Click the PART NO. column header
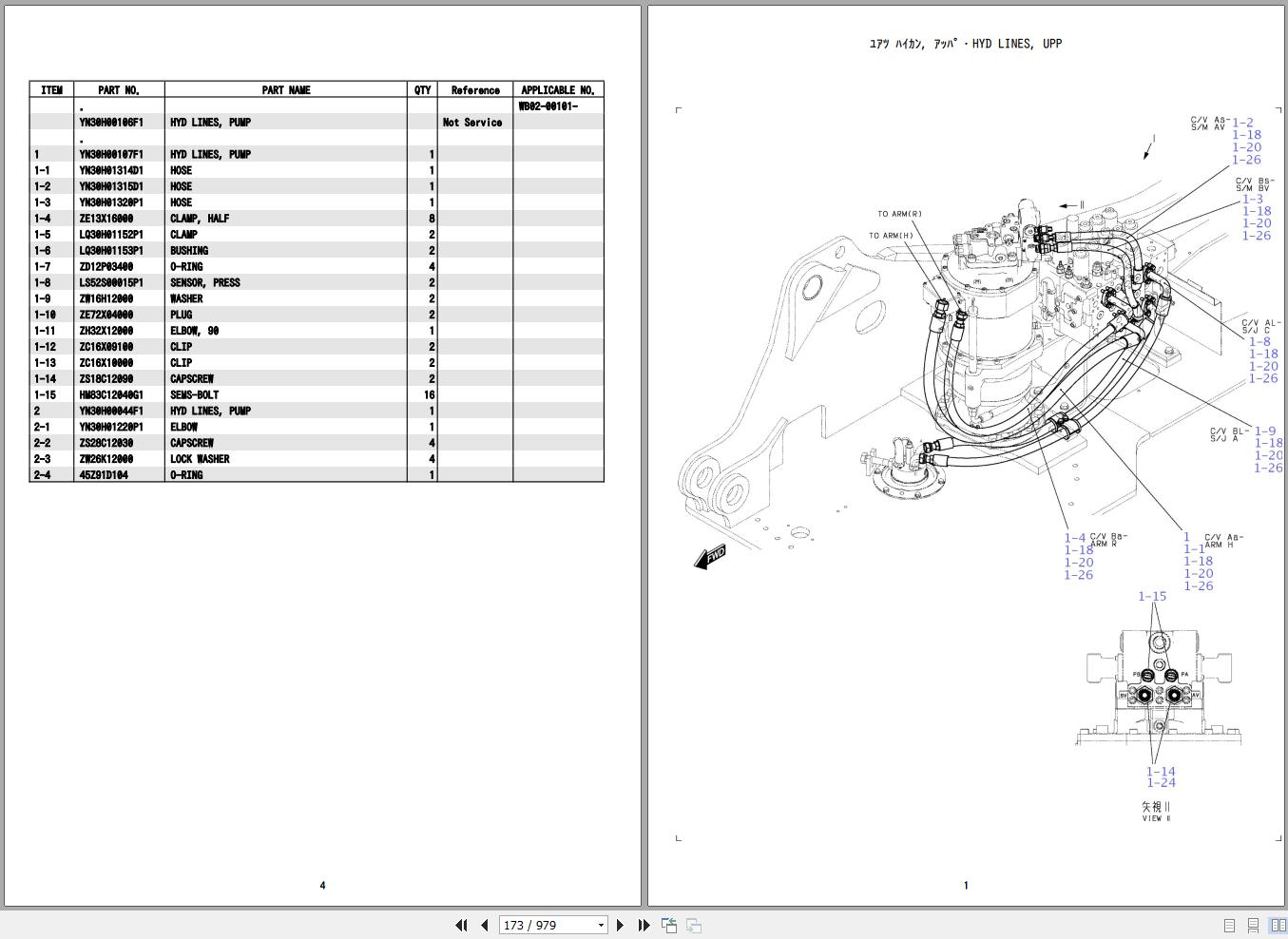This screenshot has width=1288, height=939. pos(119,90)
